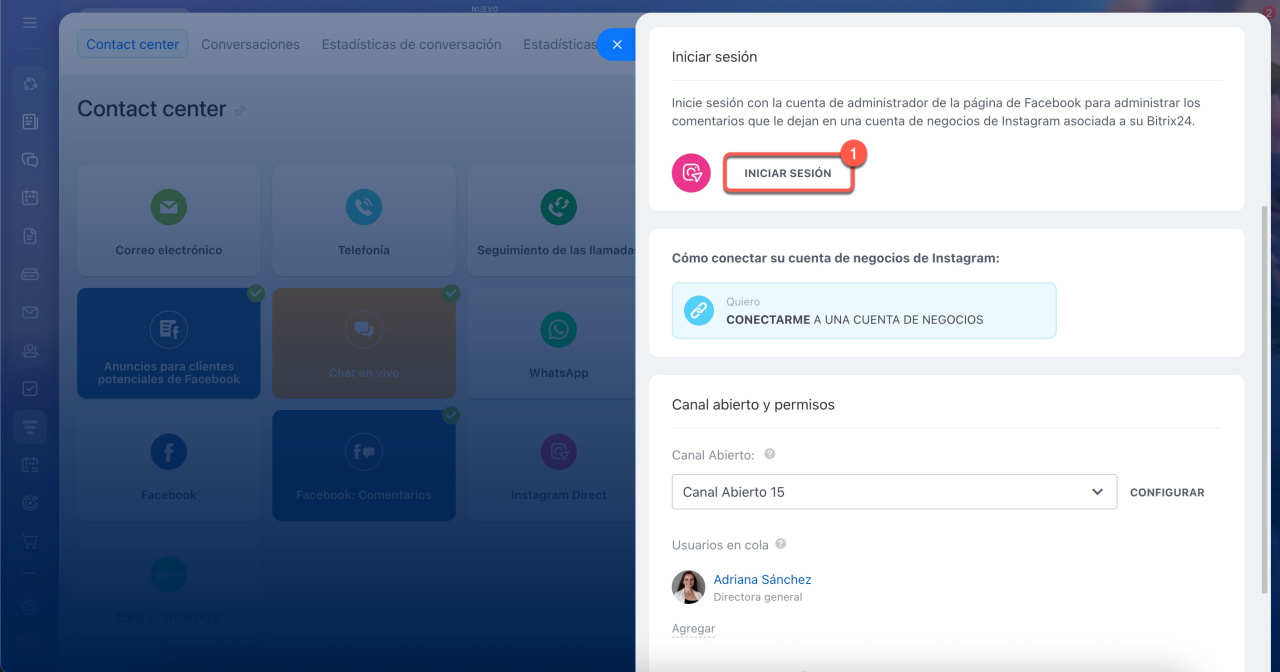
Task: Open the CRM funnel icon in sidebar
Action: point(30,427)
